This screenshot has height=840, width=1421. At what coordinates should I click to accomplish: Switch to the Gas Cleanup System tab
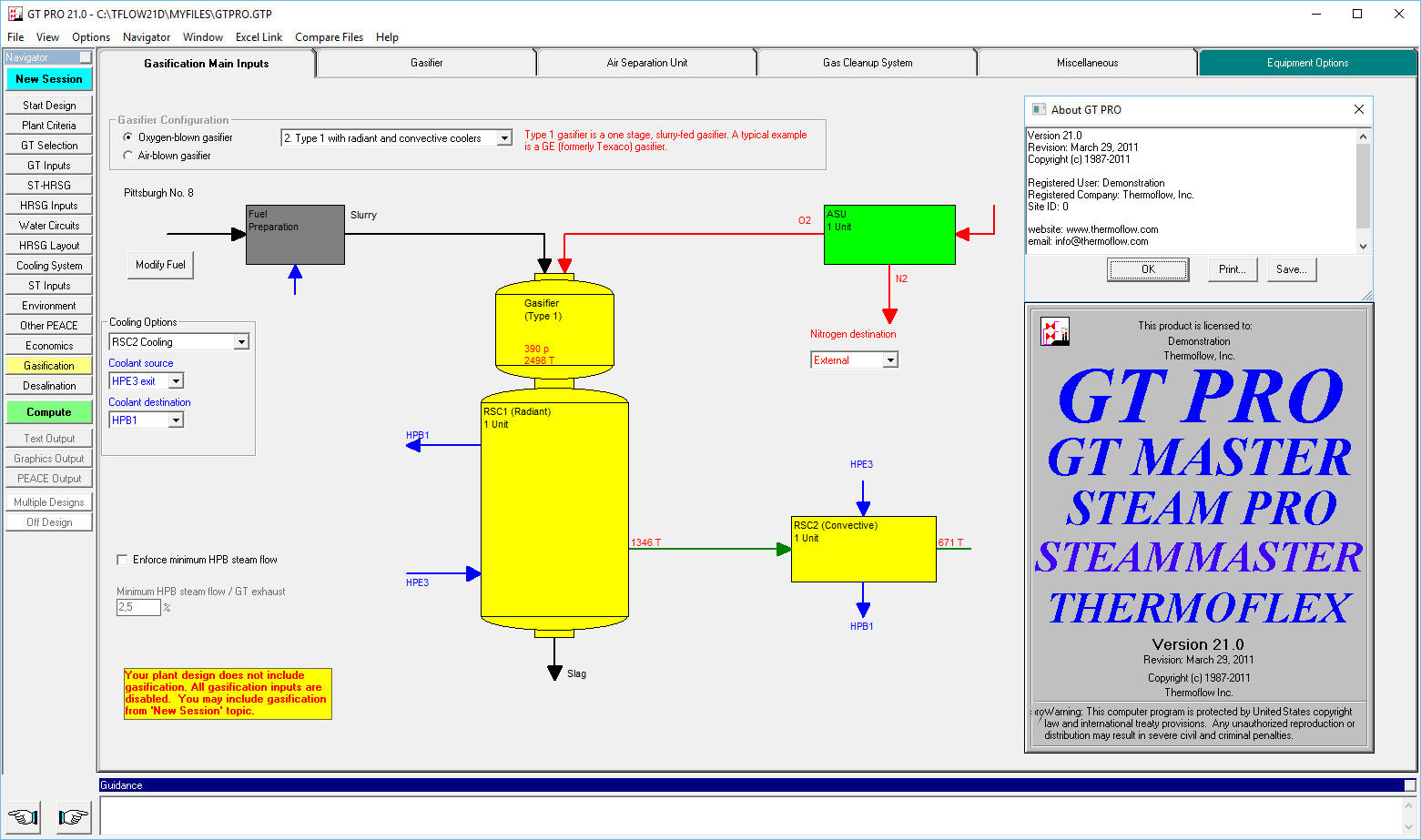(x=868, y=63)
